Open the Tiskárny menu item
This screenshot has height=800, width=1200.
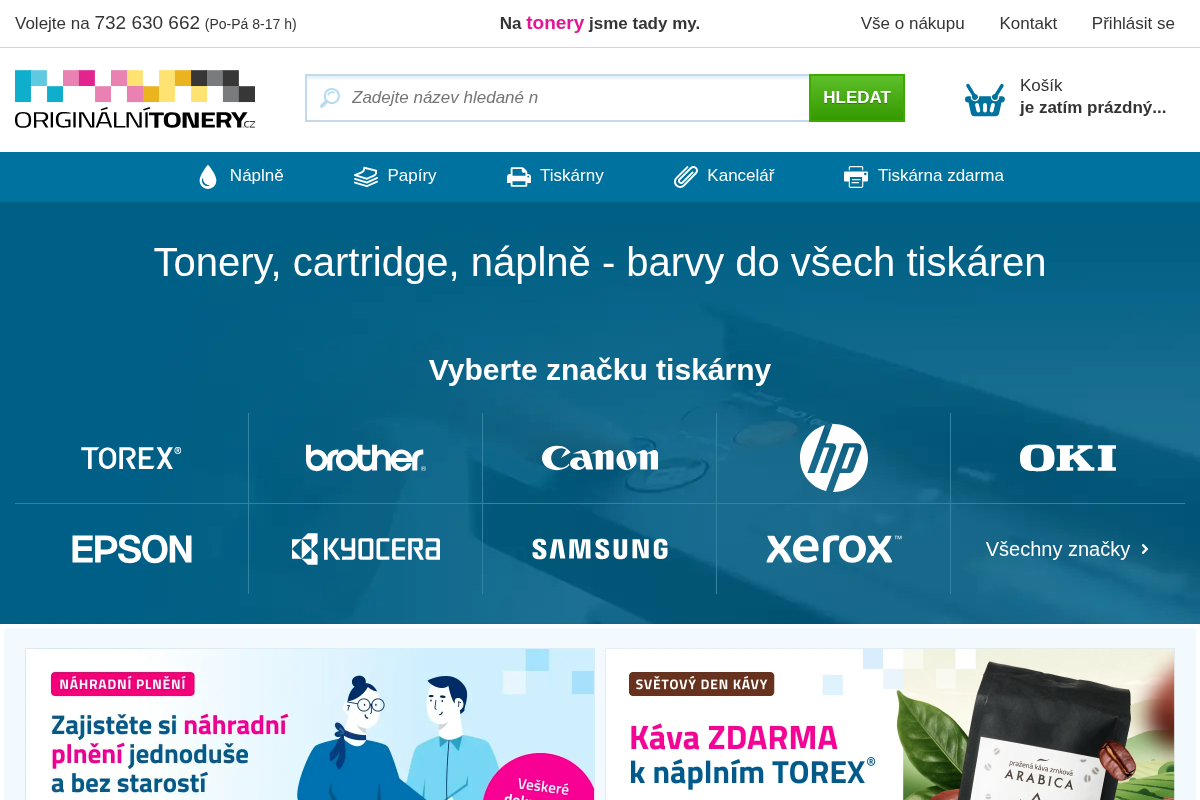click(x=555, y=176)
